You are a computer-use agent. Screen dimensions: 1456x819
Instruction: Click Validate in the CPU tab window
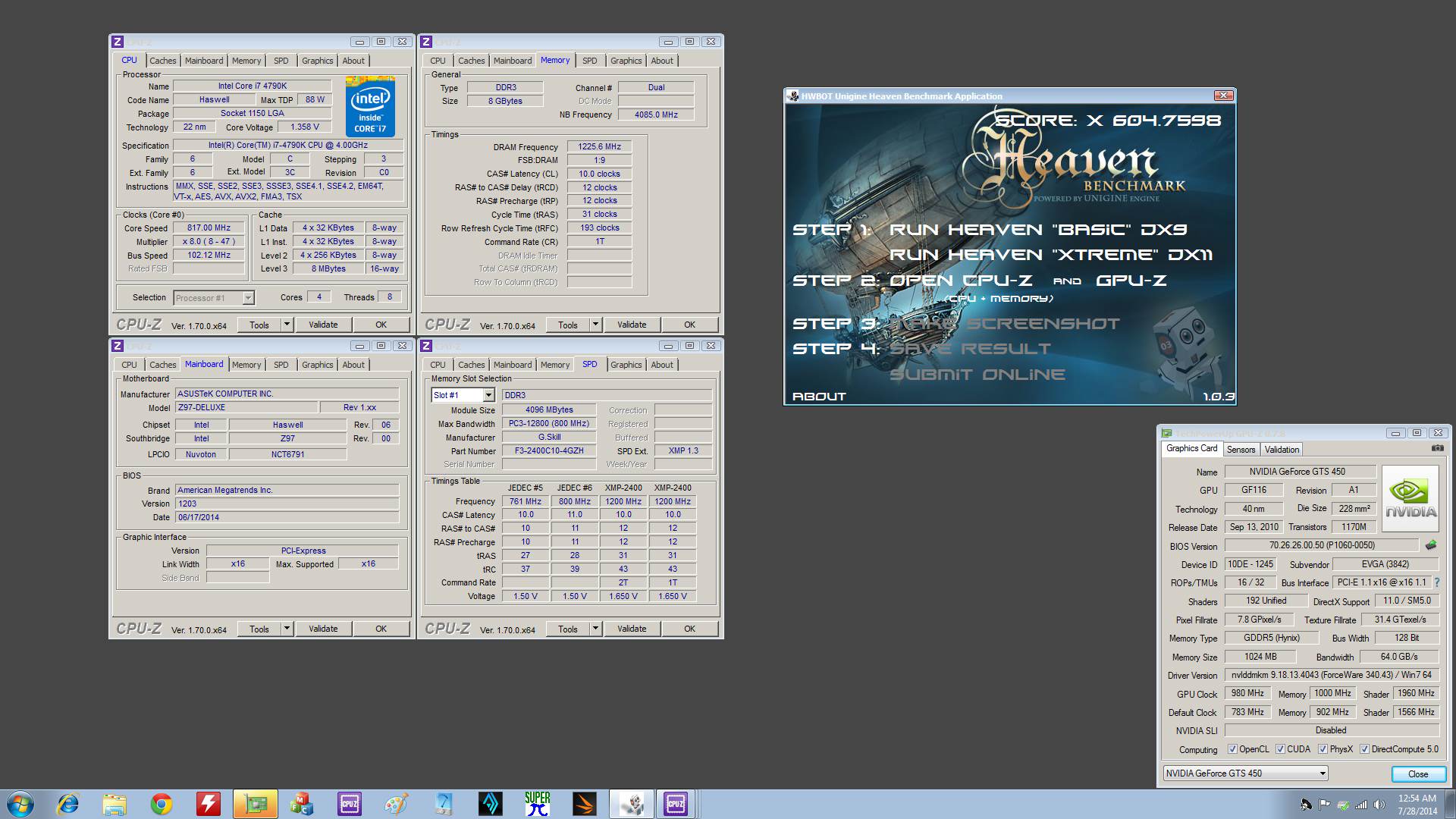[323, 325]
